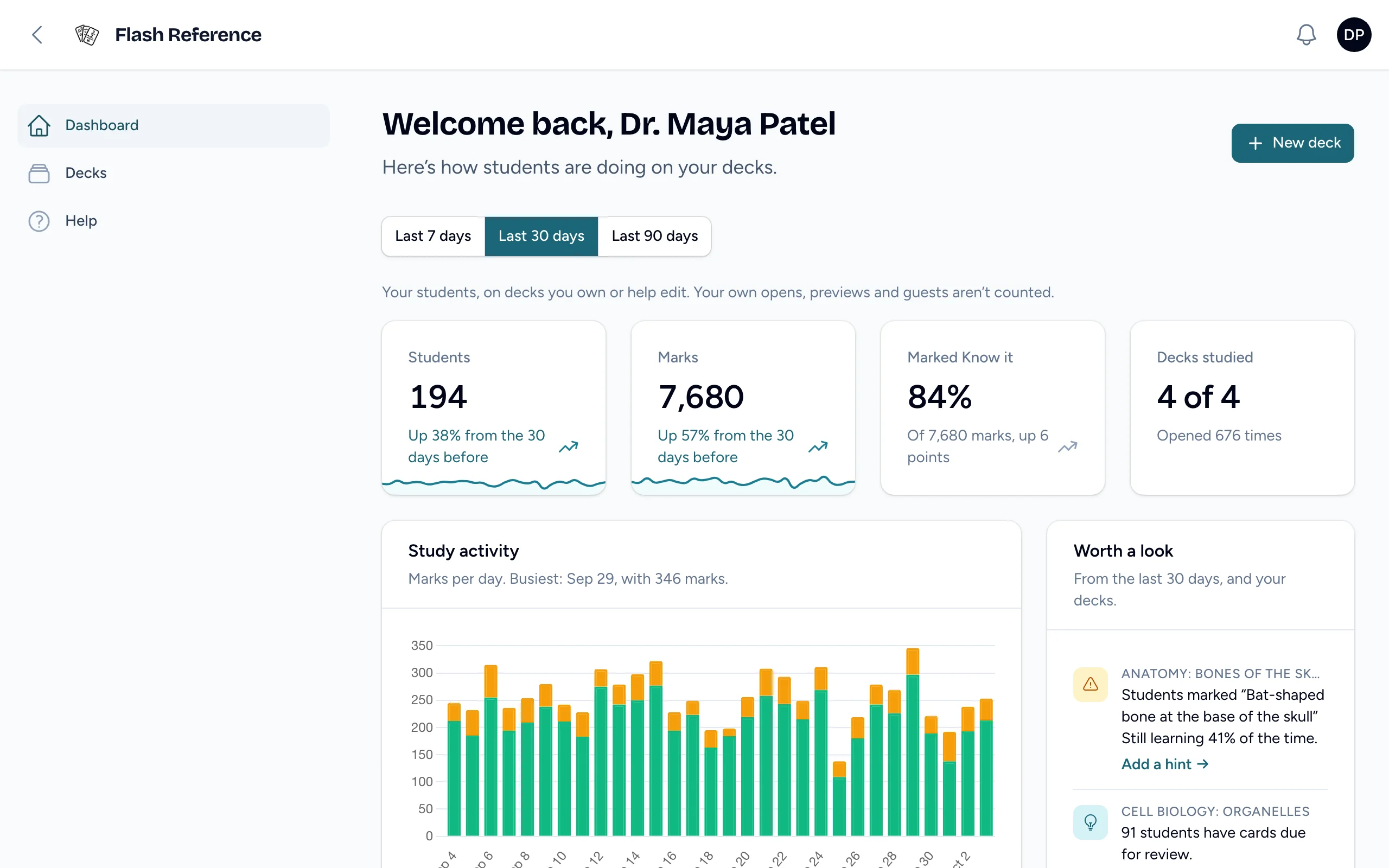Click "CELL BIOLOGY: ORGANELLES" heading
The height and width of the screenshot is (868, 1389).
[1215, 811]
